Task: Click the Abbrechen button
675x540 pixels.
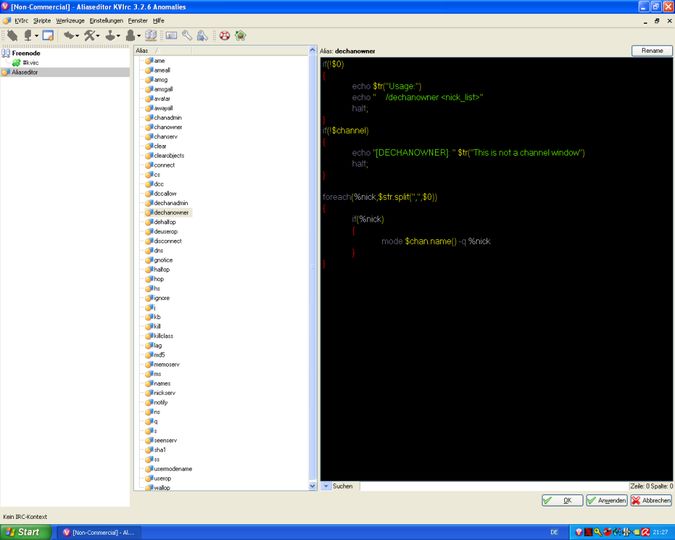Action: pos(651,500)
